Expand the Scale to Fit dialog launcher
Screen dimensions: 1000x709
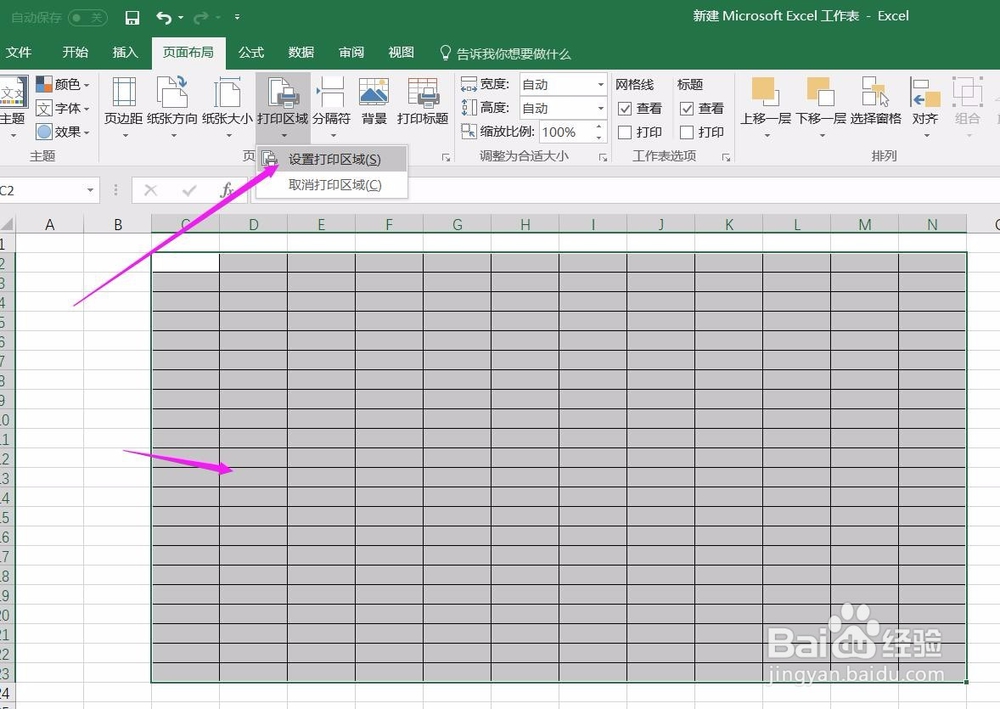pyautogui.click(x=603, y=157)
